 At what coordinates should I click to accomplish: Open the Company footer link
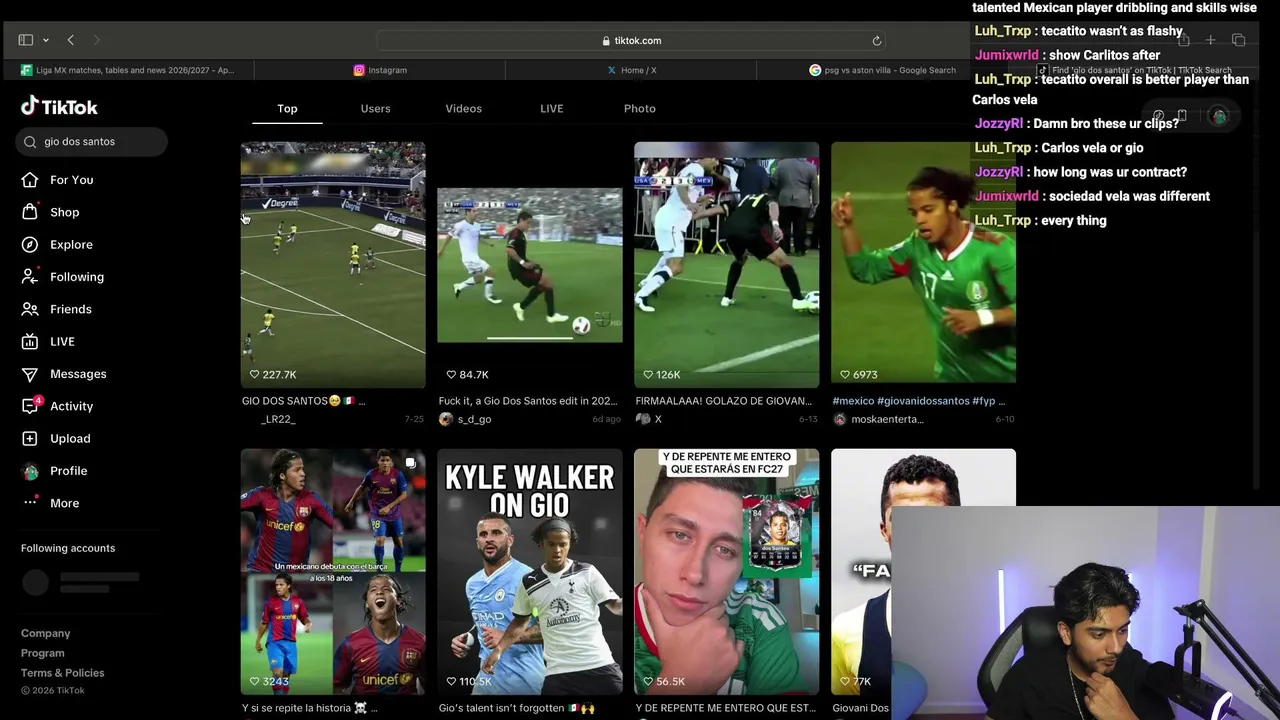pyautogui.click(x=46, y=633)
